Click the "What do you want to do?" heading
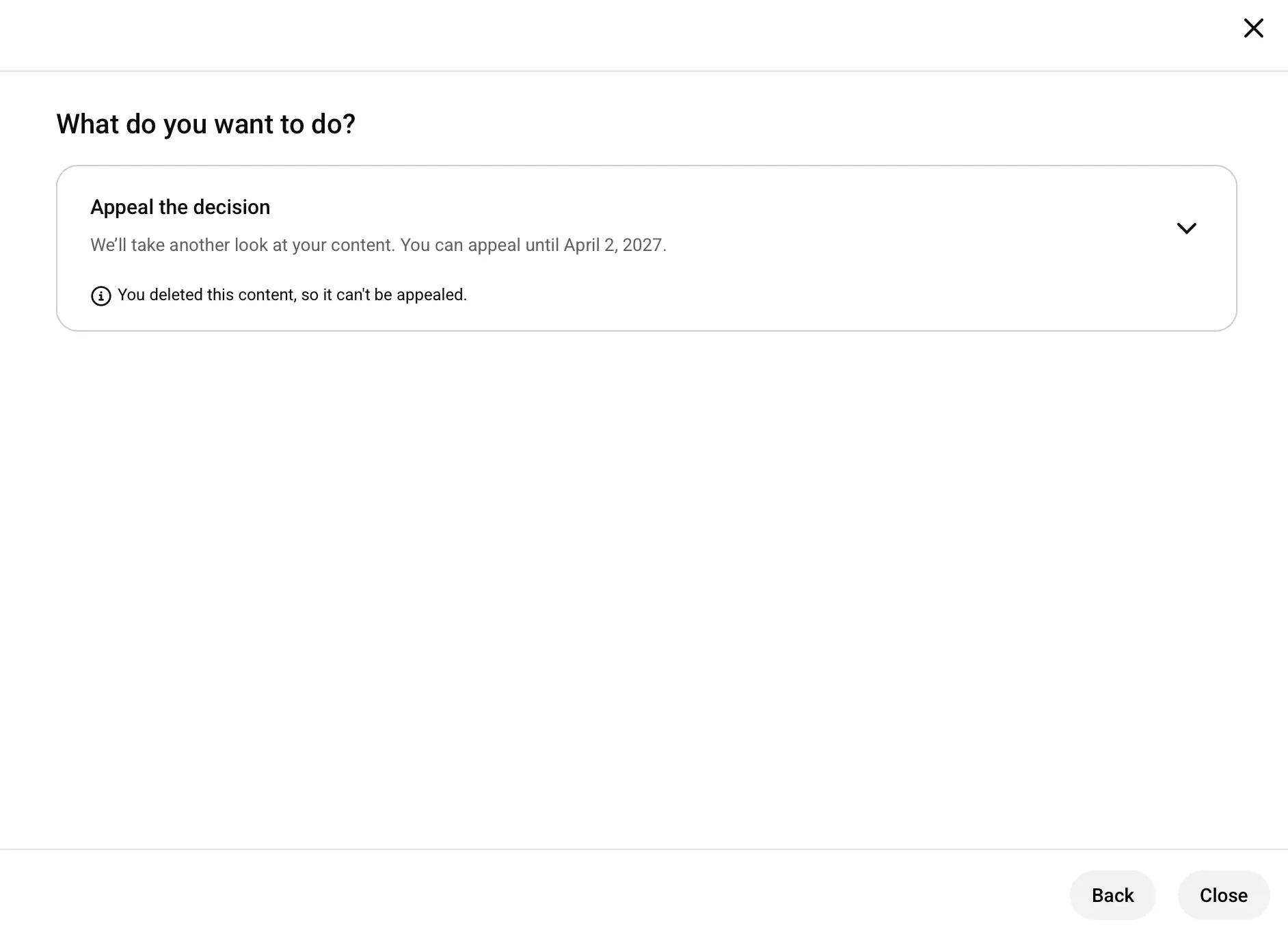 [x=206, y=124]
